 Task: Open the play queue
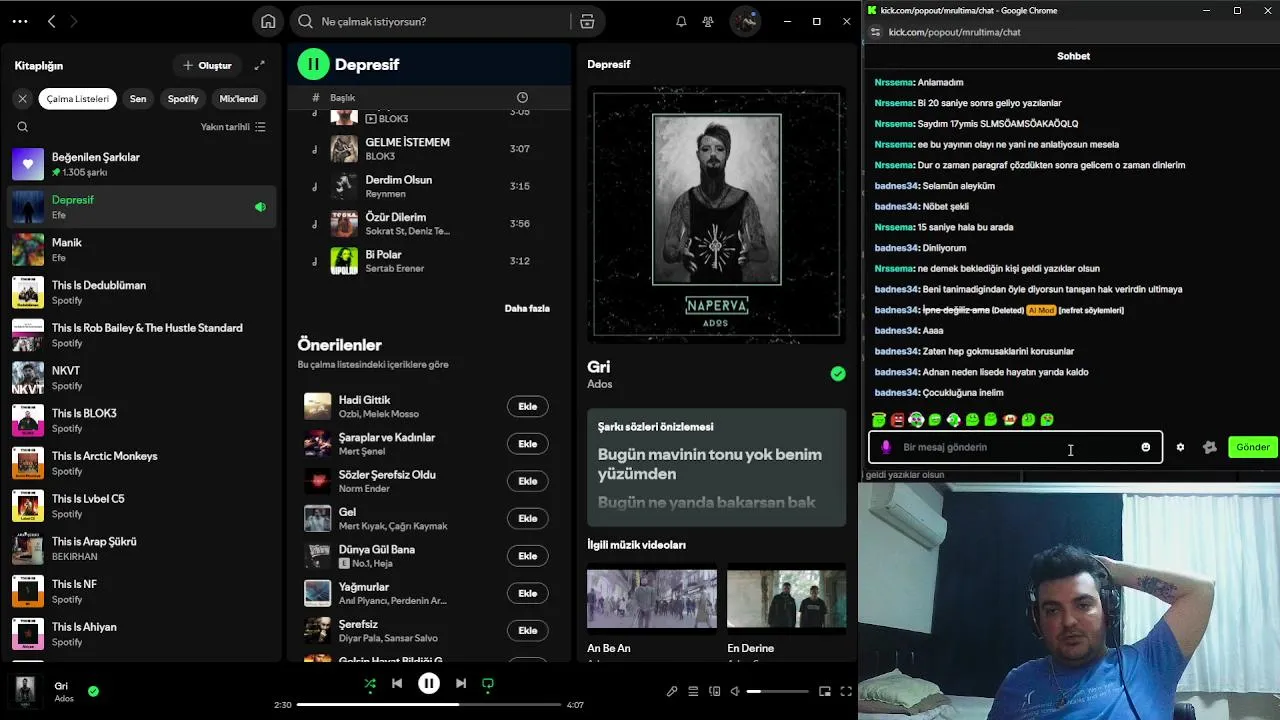[x=693, y=691]
